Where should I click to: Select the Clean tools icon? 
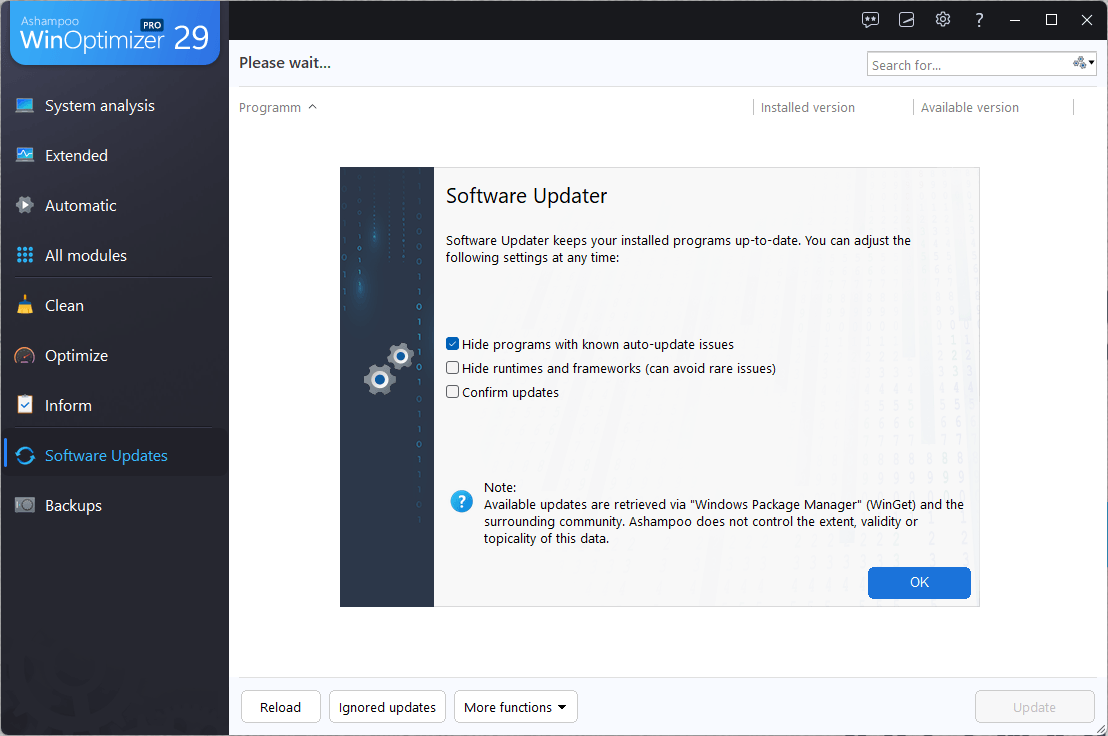pos(24,305)
